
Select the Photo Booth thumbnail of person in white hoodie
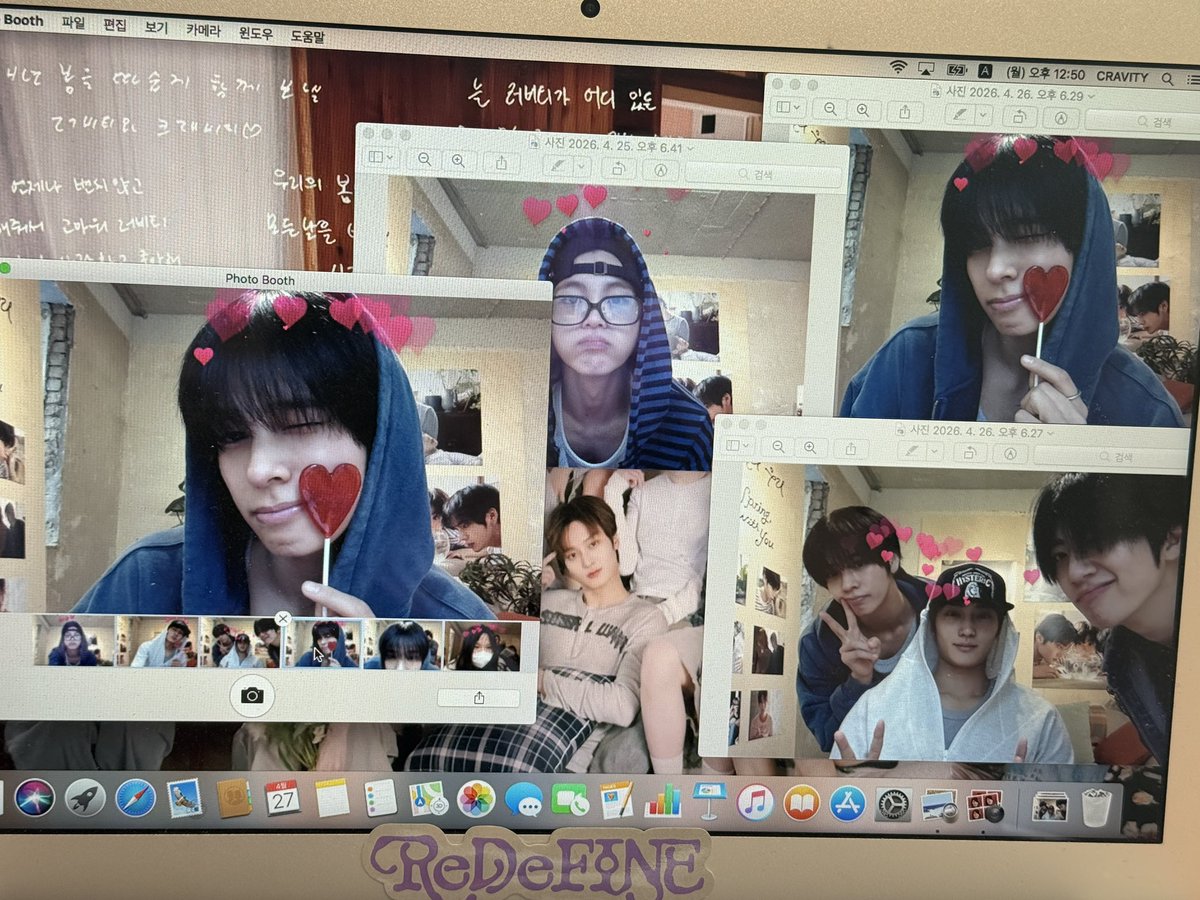(157, 644)
